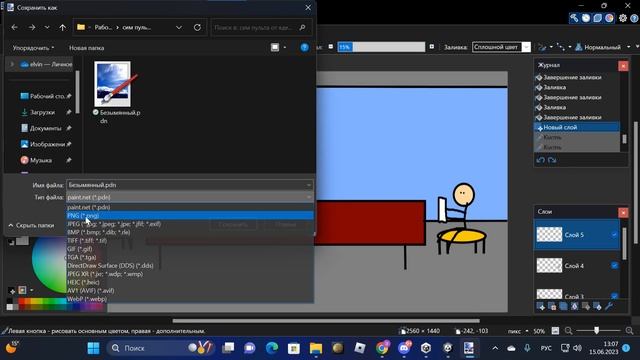Select GIF (*.gif) file type

tap(190, 249)
